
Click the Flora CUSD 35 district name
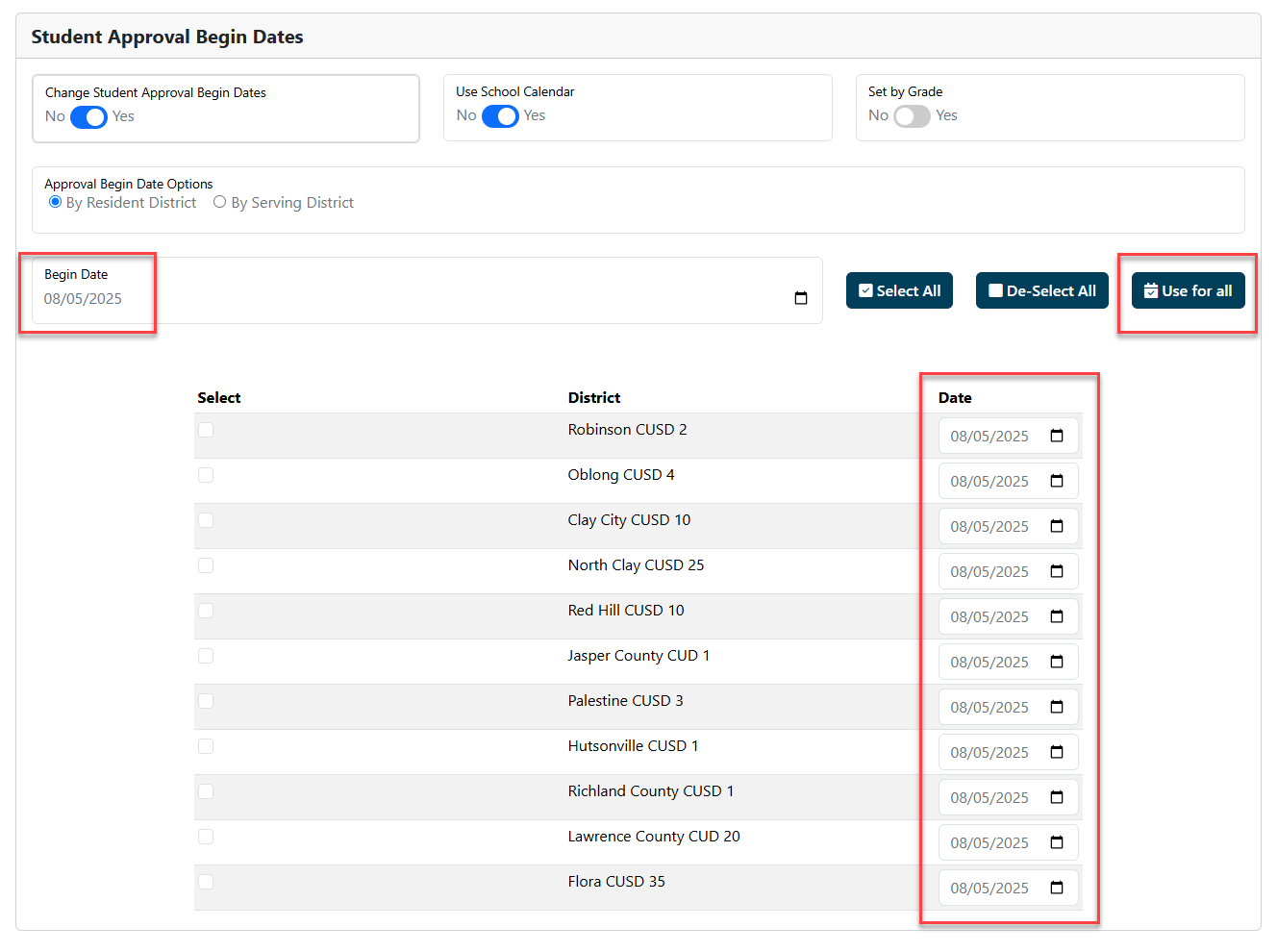click(616, 882)
